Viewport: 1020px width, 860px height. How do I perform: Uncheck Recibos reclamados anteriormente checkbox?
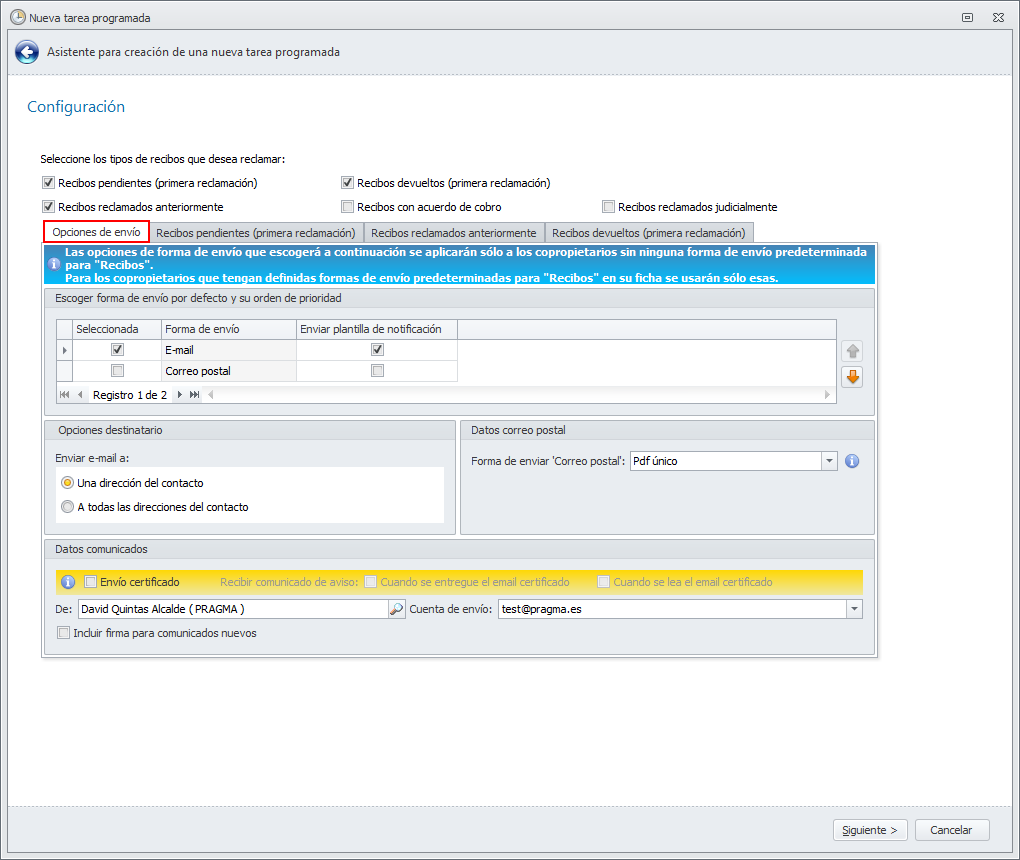[x=48, y=207]
